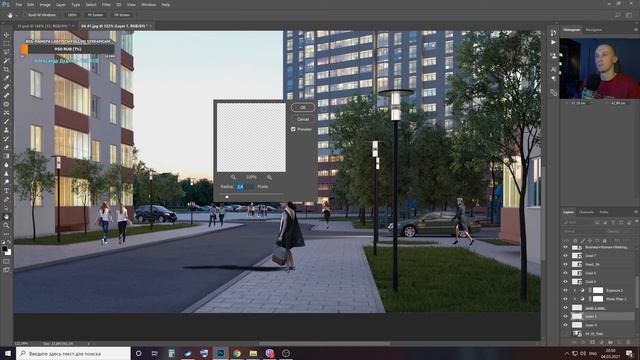This screenshot has width=640, height=360.
Task: Select the Blur tool
Action: 6,164
